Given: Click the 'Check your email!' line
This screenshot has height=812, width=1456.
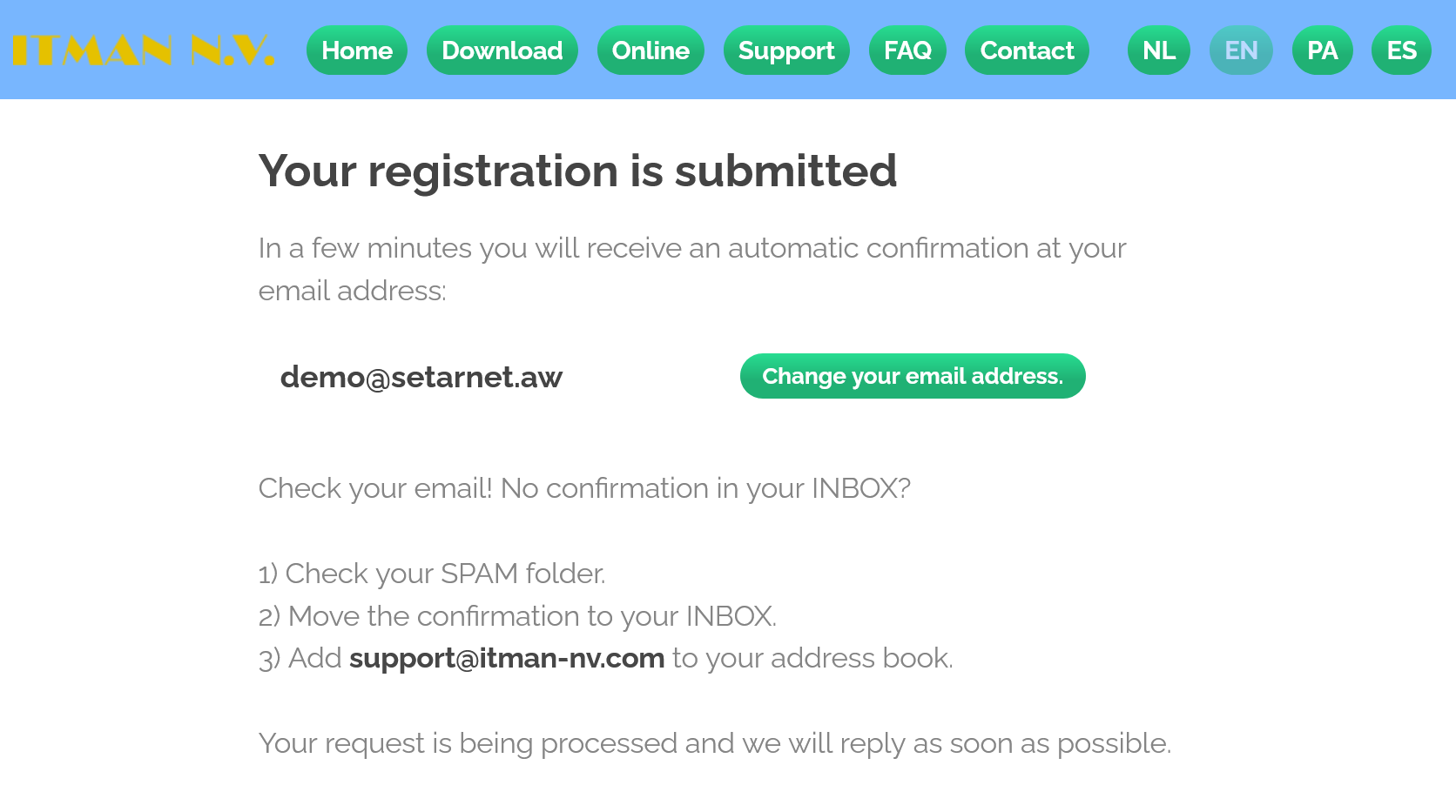Looking at the screenshot, I should (584, 488).
